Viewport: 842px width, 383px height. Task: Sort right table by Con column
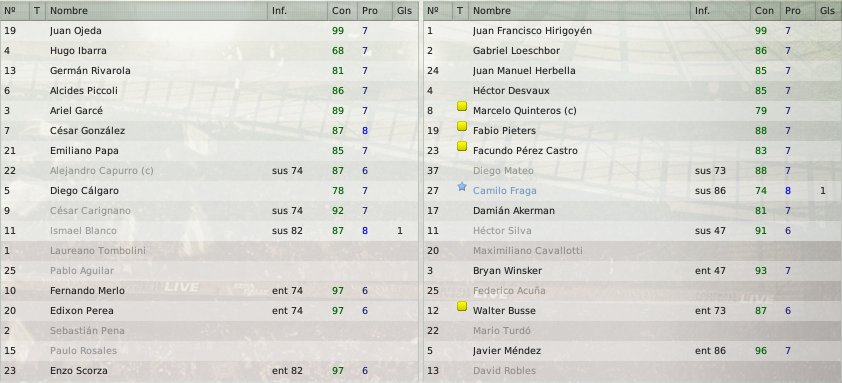tap(765, 10)
